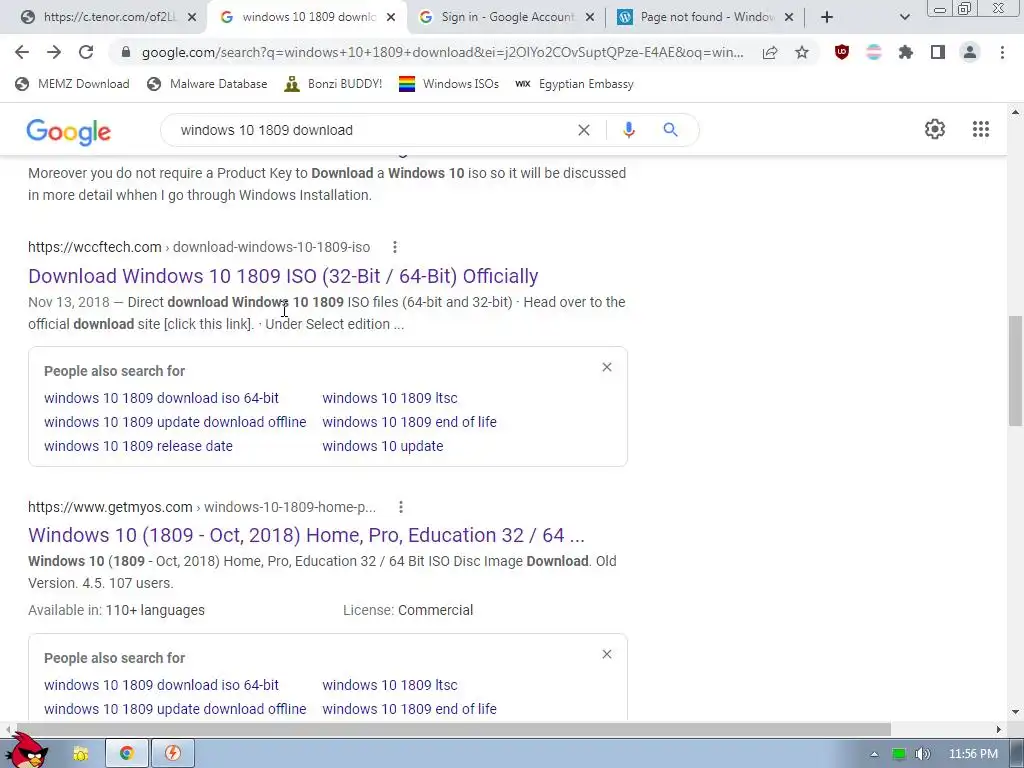Click the horizontal scrollbar at page bottom

[454, 729]
